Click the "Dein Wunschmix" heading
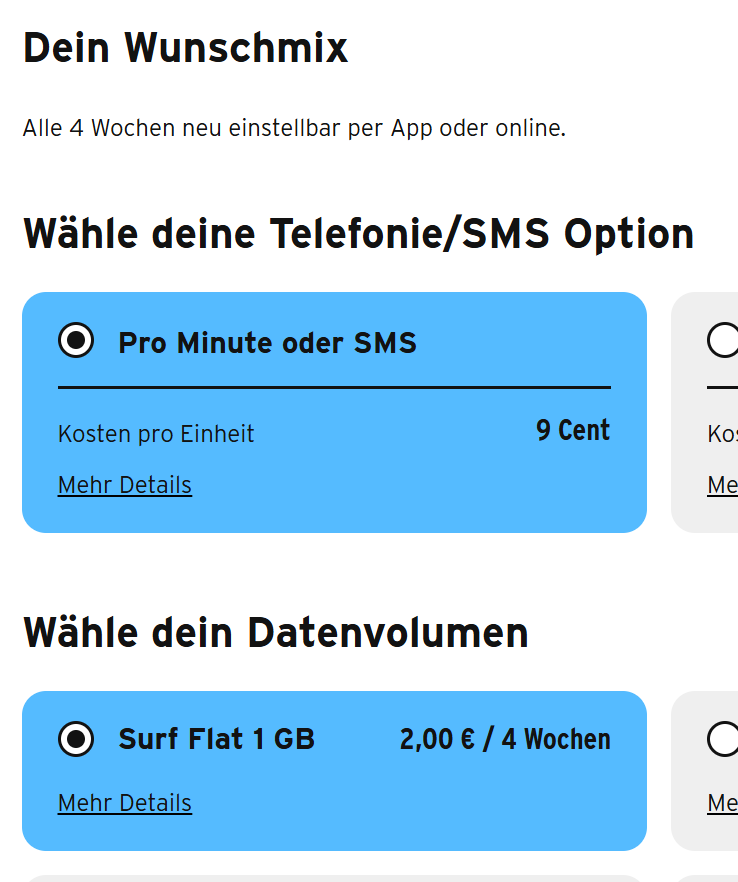738x882 pixels. click(185, 47)
